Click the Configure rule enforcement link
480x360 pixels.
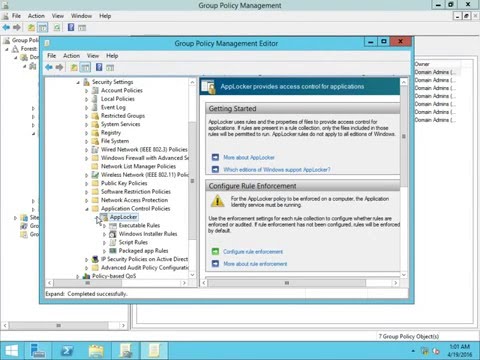[253, 252]
